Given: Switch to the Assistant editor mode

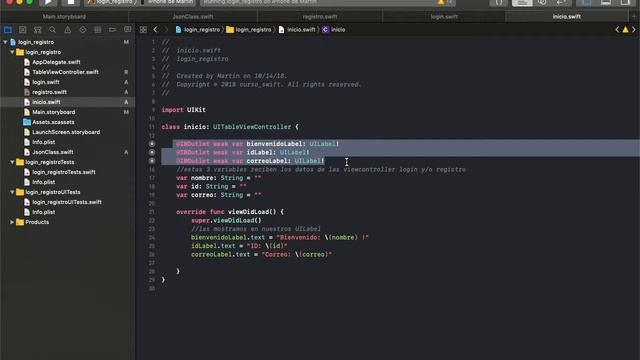Looking at the screenshot, I should [x=542, y=2].
